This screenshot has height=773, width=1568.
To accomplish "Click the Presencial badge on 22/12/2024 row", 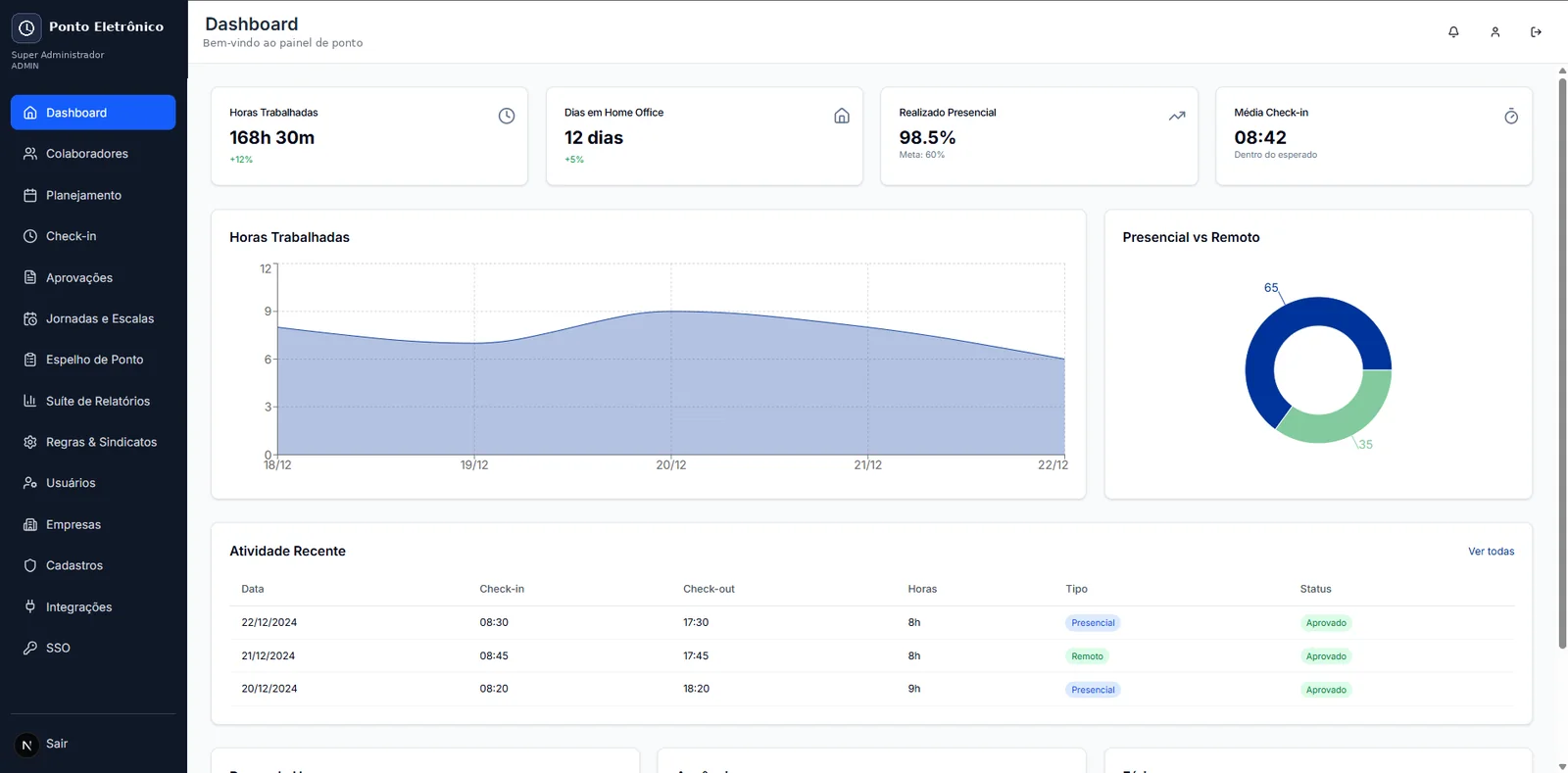I will (1093, 623).
